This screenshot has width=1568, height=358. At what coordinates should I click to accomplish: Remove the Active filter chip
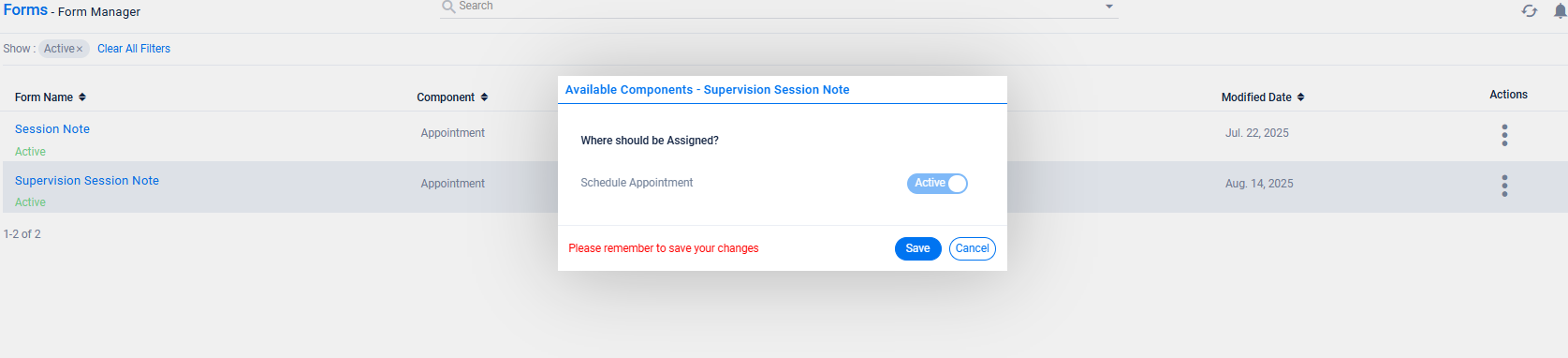click(x=80, y=49)
